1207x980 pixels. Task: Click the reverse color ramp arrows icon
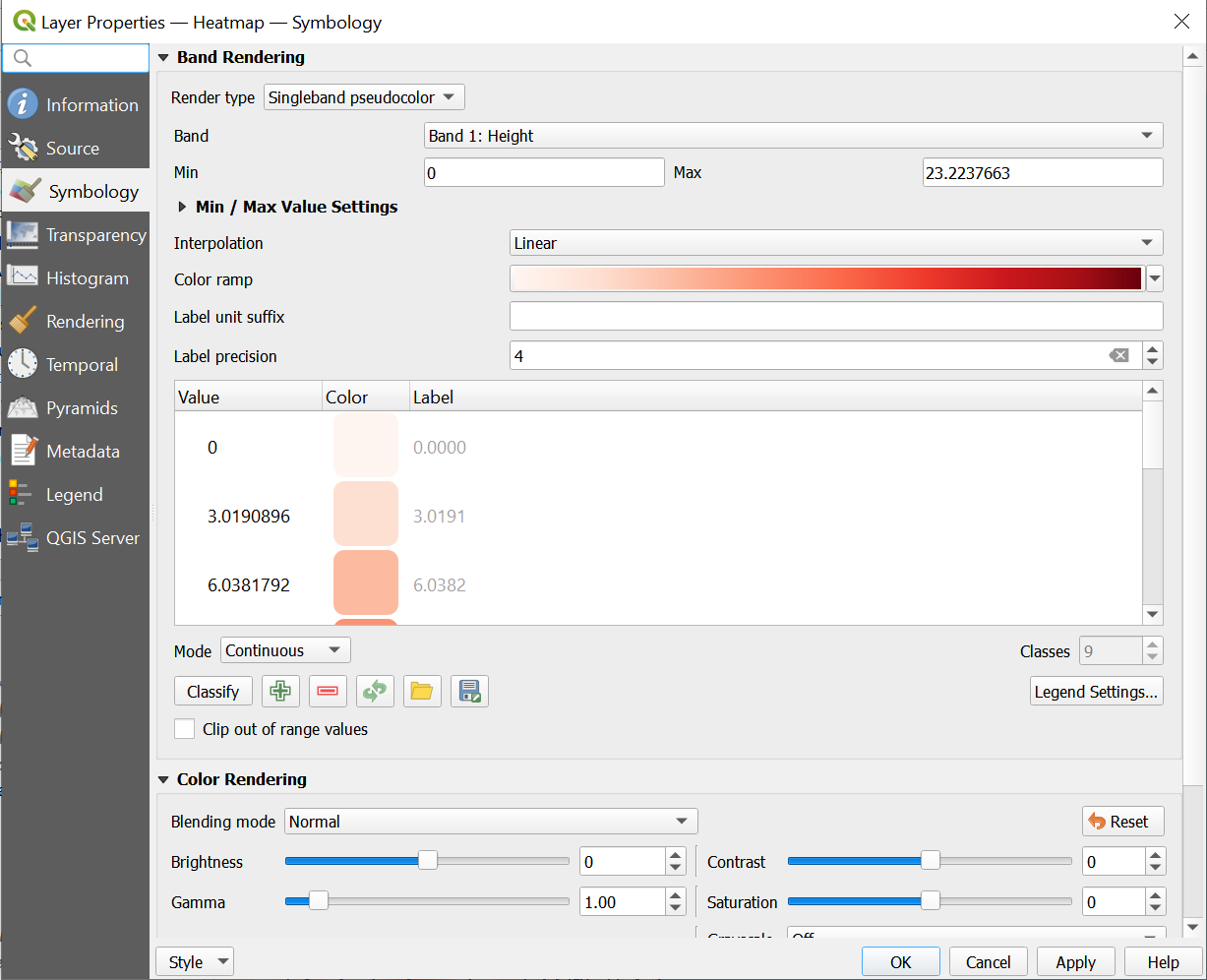click(x=375, y=692)
